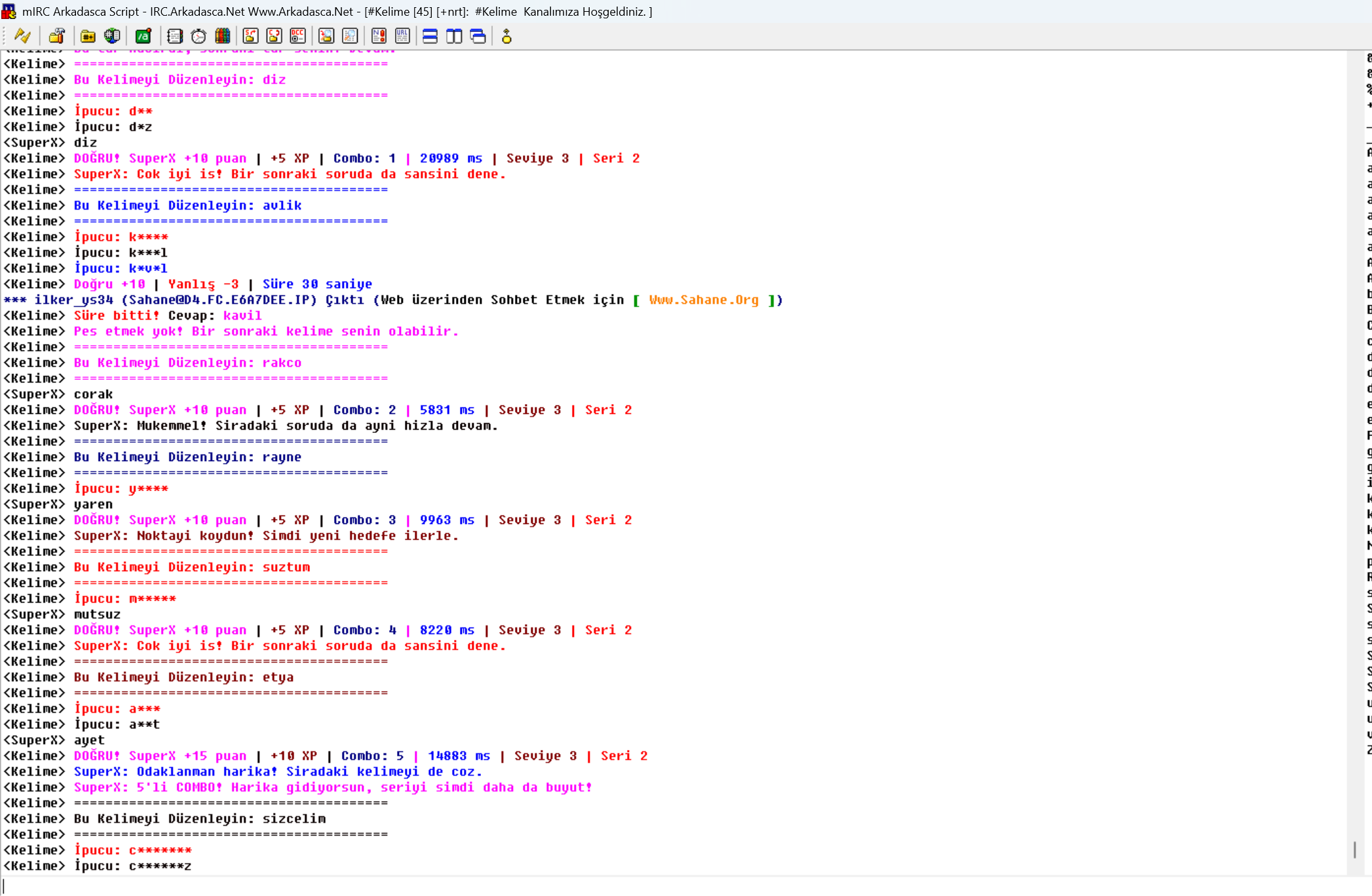
Task: Click the '5'li COMBO!' message line
Action: click(297, 787)
